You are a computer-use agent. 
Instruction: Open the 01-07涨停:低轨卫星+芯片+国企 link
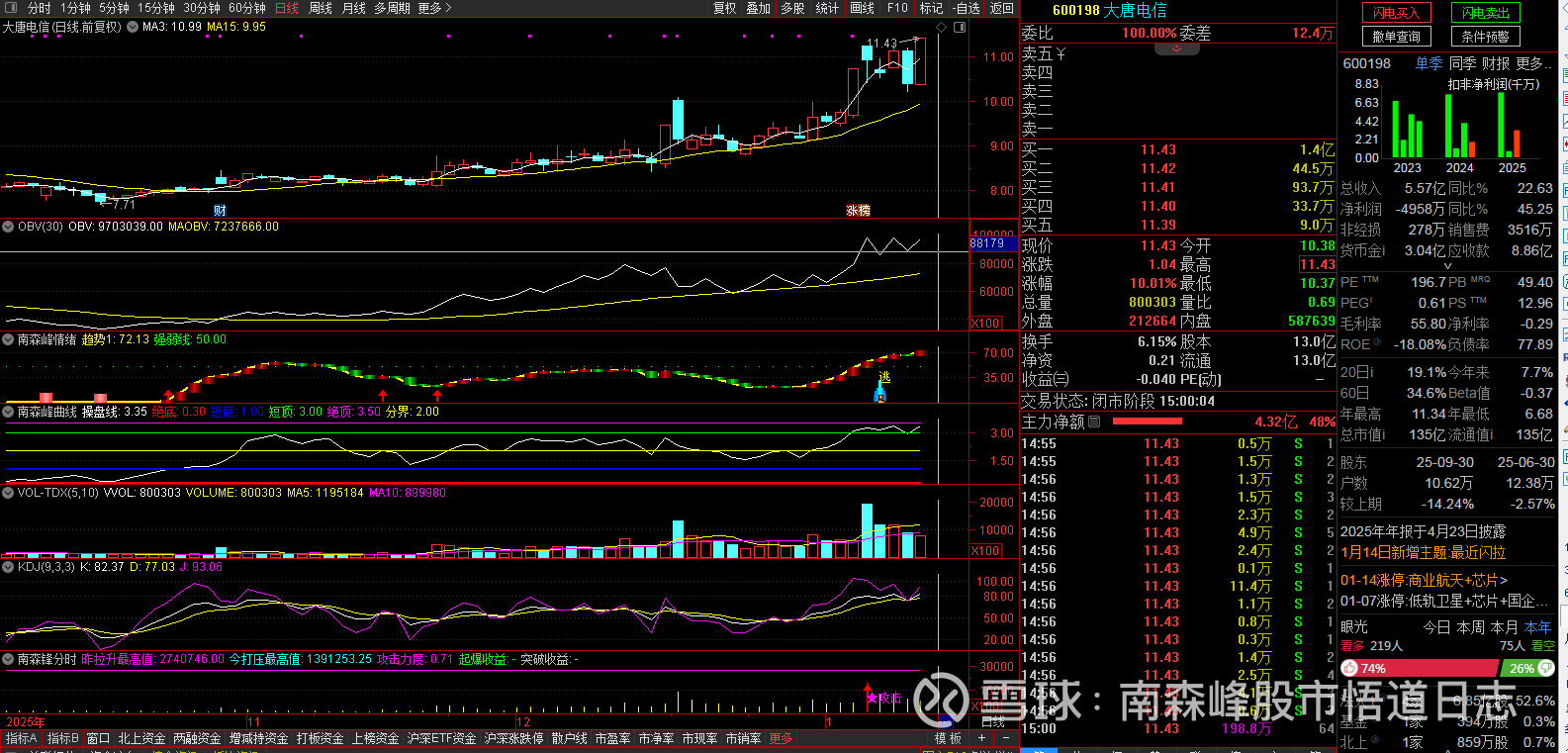tap(1444, 601)
